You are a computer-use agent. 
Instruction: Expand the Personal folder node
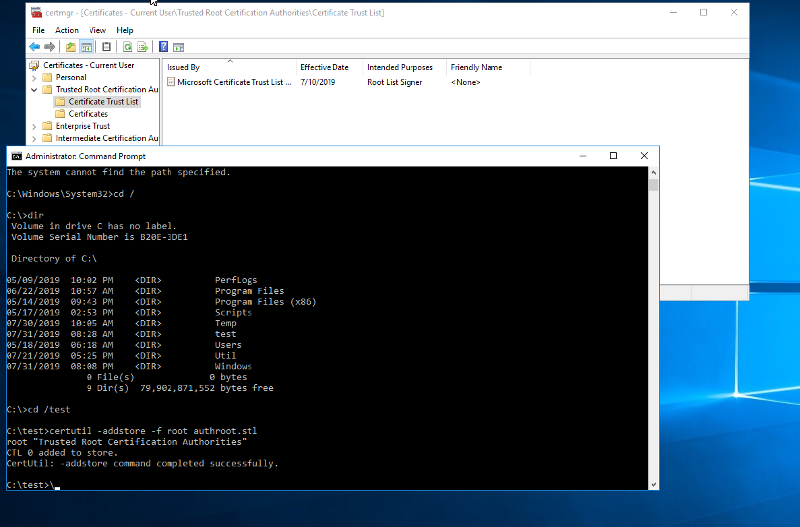pos(35,77)
